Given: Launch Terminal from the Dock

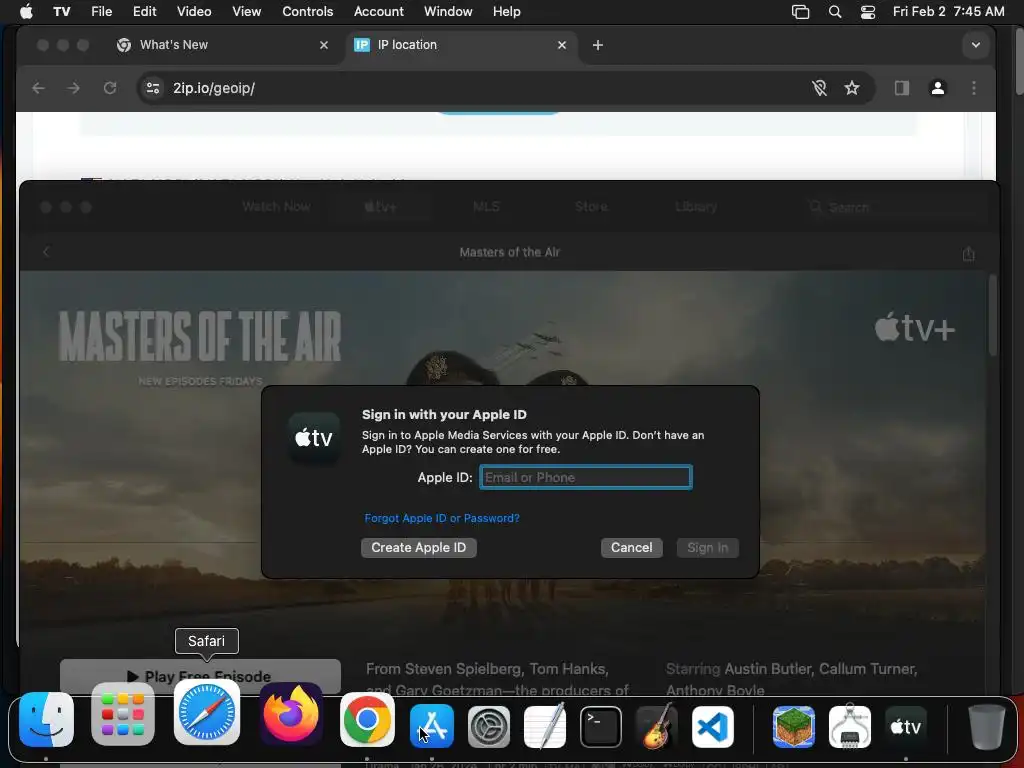Looking at the screenshot, I should (601, 727).
